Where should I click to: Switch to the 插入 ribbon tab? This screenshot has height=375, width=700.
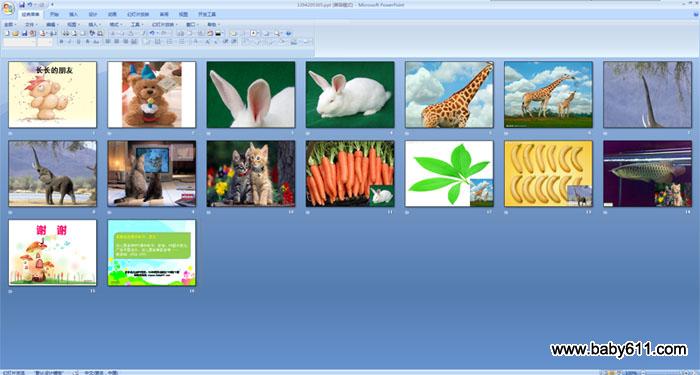coord(73,14)
